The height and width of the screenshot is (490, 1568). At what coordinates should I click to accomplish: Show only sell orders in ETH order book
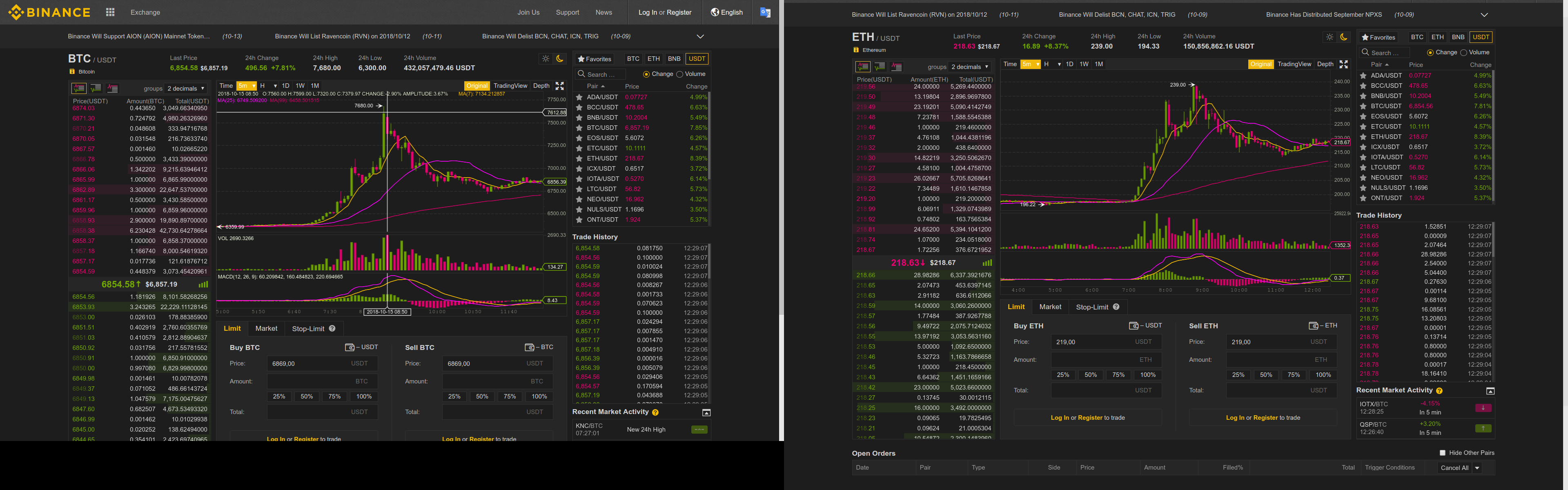896,67
